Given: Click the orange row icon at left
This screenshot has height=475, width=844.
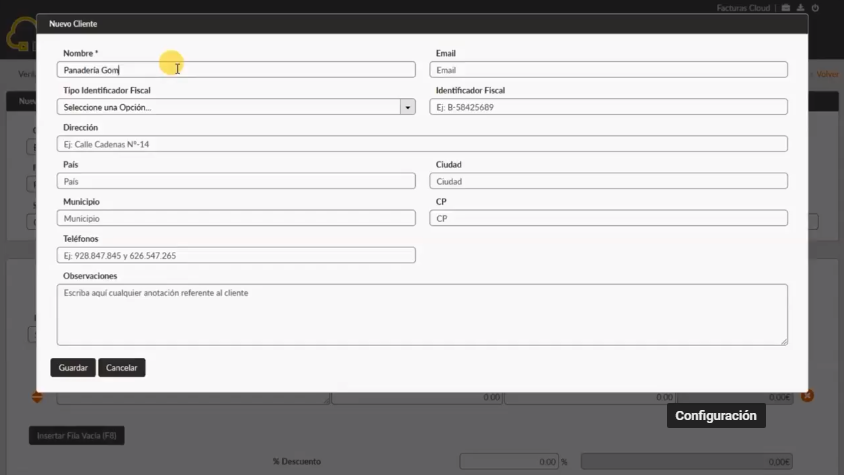Looking at the screenshot, I should pos(38,397).
